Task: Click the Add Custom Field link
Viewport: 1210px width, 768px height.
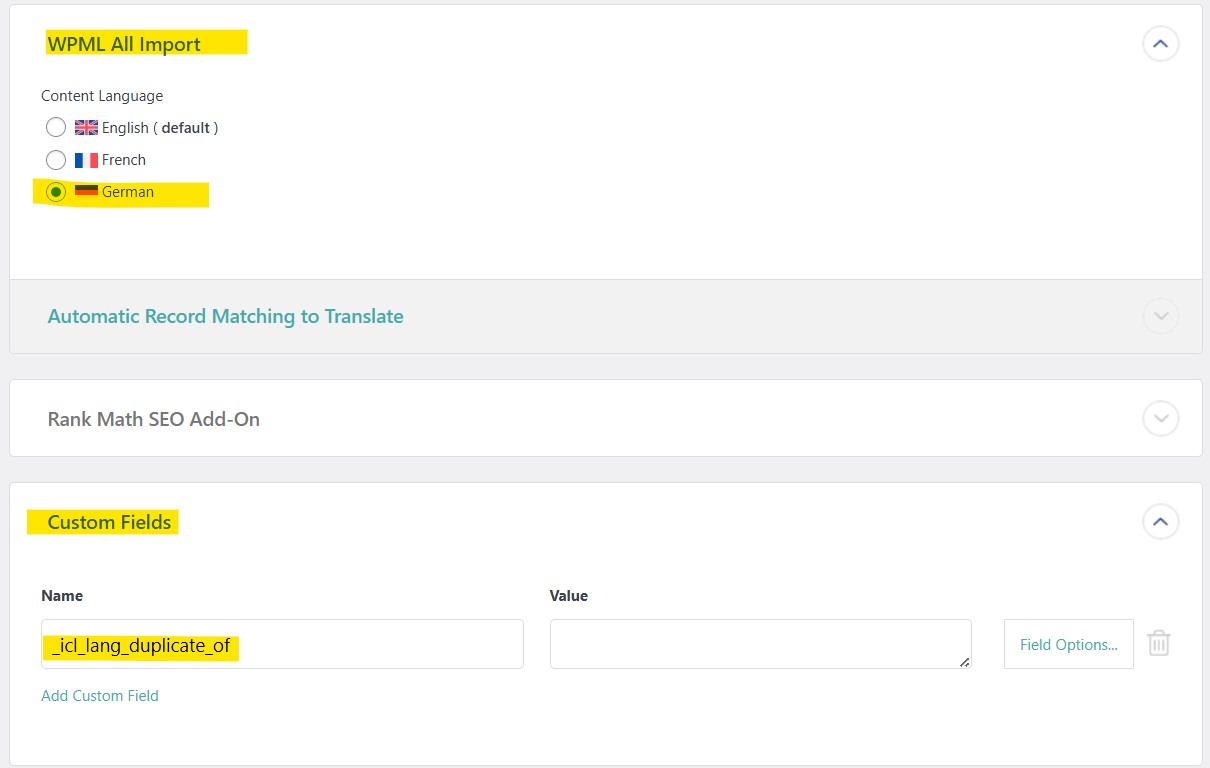Action: [100, 696]
